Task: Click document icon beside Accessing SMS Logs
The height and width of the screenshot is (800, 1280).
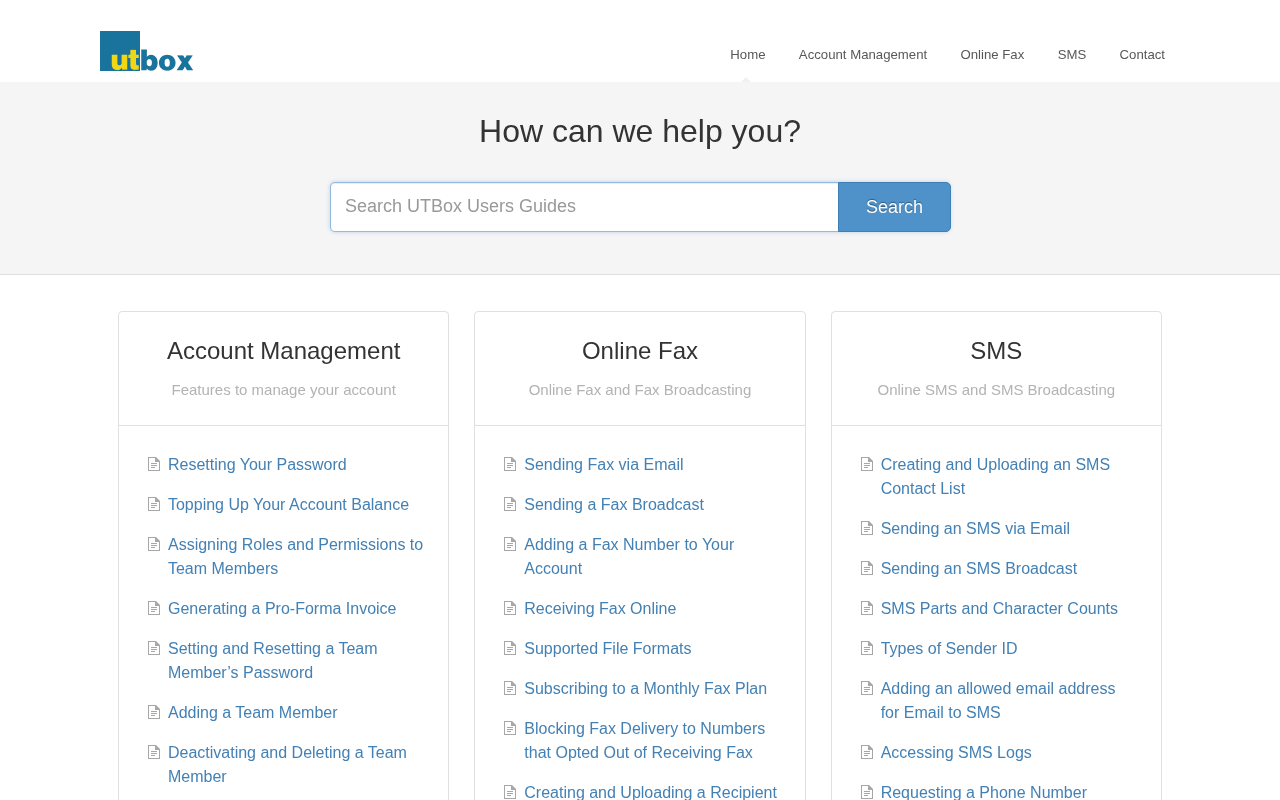Action: 867,752
